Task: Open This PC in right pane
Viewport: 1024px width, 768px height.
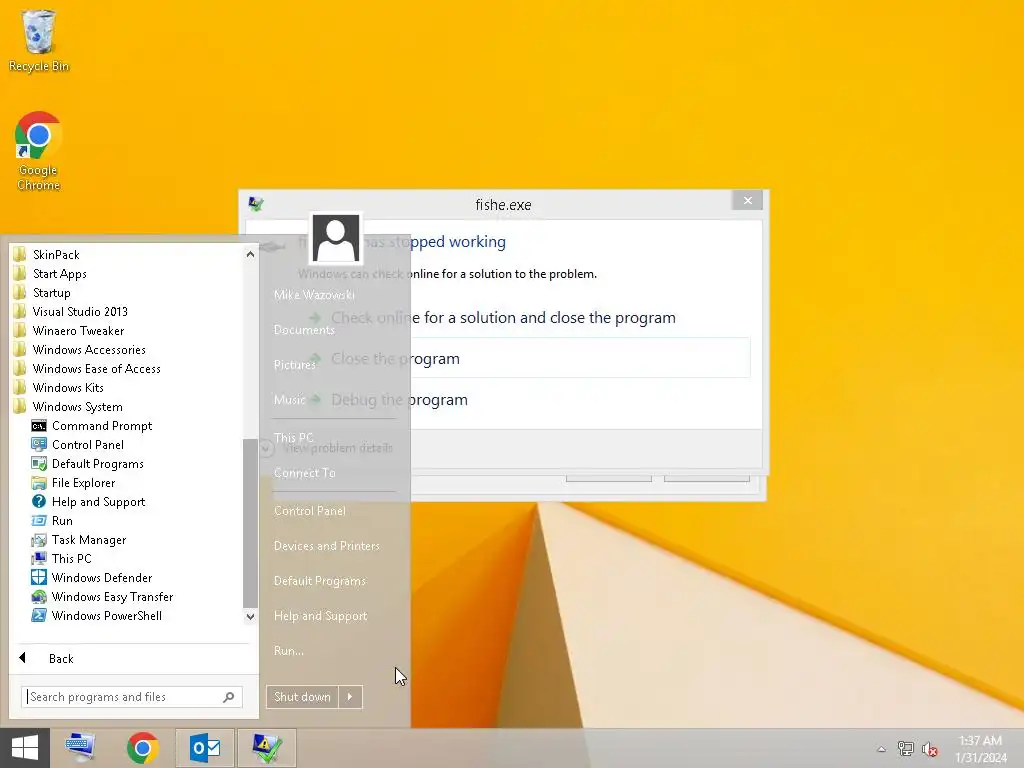Action: [x=293, y=438]
